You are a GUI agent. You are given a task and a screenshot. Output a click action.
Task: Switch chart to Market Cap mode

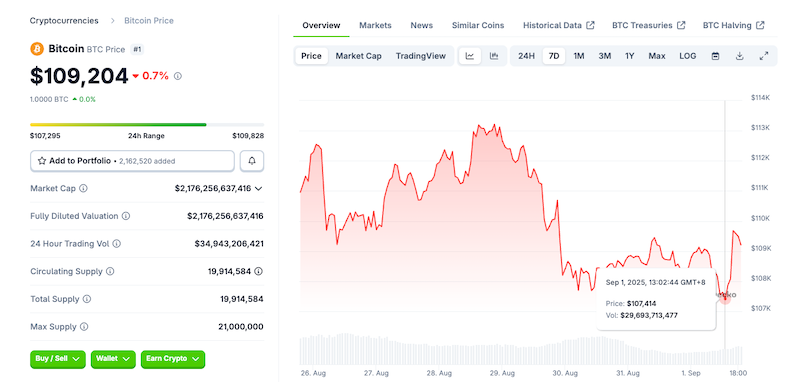(358, 56)
